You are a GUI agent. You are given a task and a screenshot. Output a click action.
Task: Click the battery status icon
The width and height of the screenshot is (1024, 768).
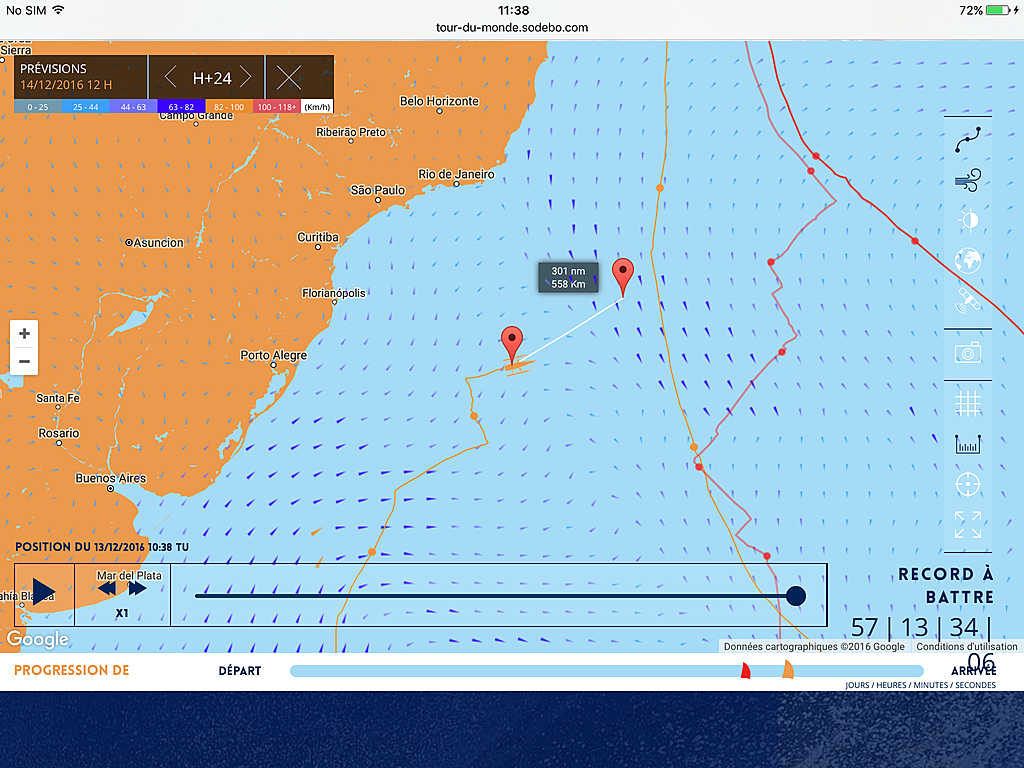click(x=998, y=10)
